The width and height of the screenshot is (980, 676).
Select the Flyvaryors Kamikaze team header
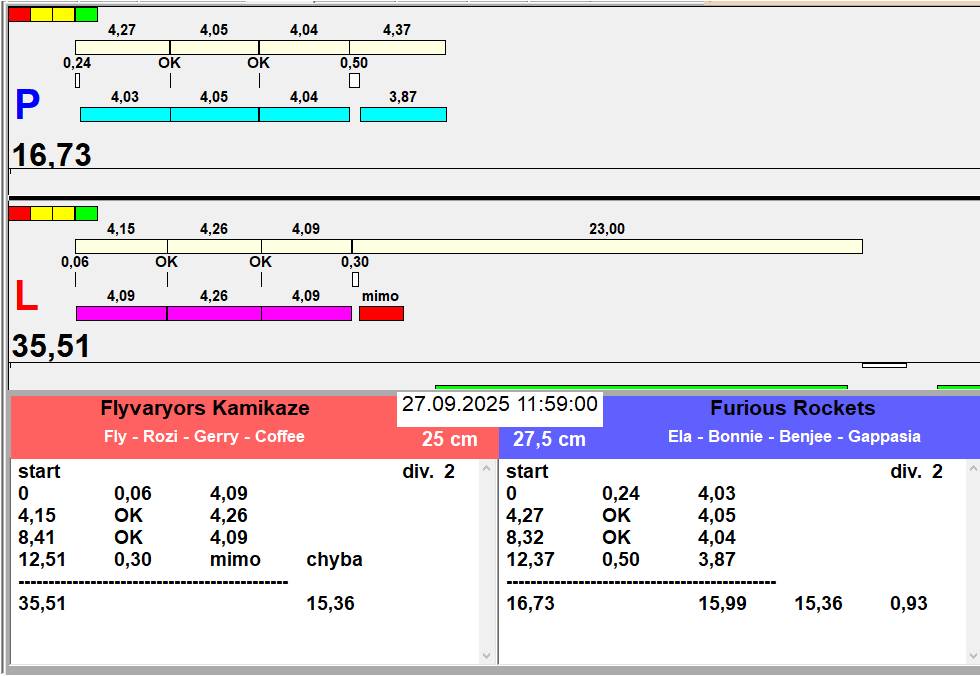pos(205,408)
